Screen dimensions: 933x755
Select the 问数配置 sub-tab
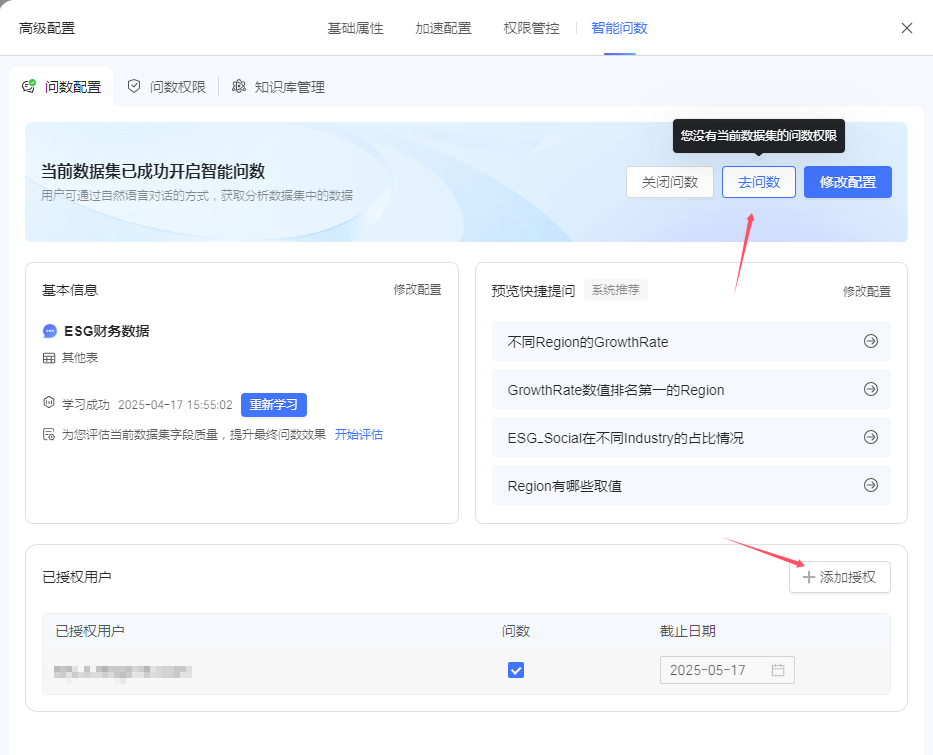coord(61,87)
